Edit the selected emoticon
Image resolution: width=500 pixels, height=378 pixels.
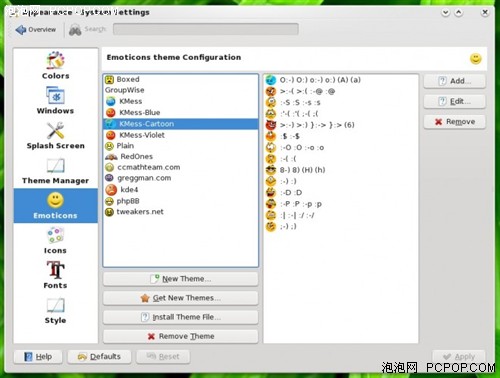pyautogui.click(x=455, y=101)
